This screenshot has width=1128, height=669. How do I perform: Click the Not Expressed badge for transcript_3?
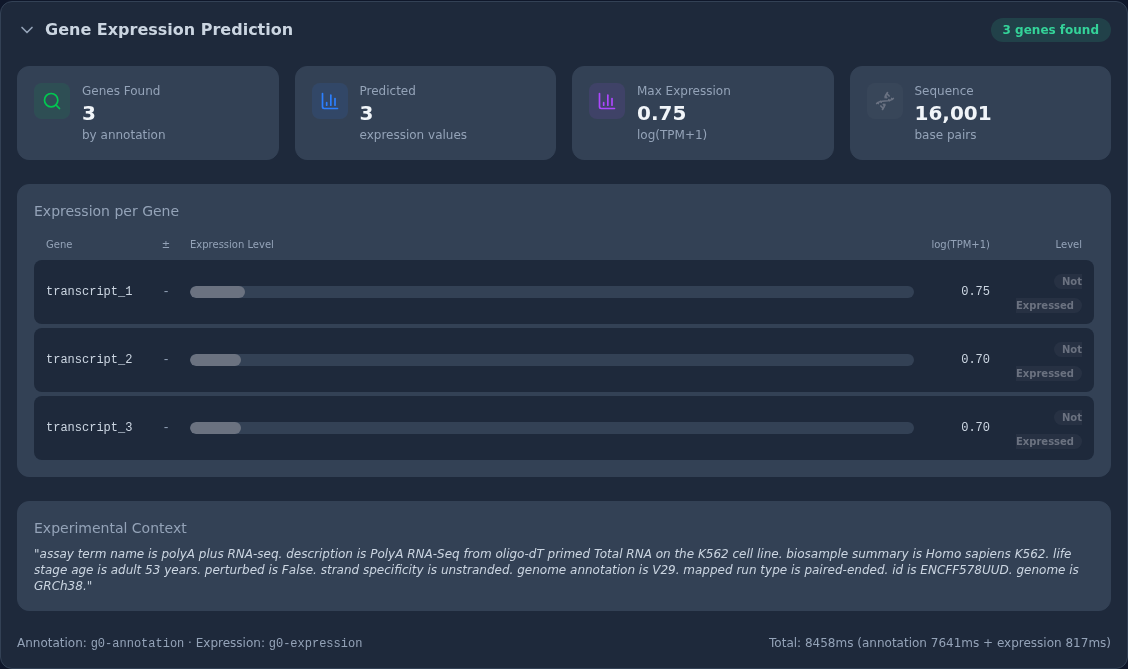click(1048, 429)
